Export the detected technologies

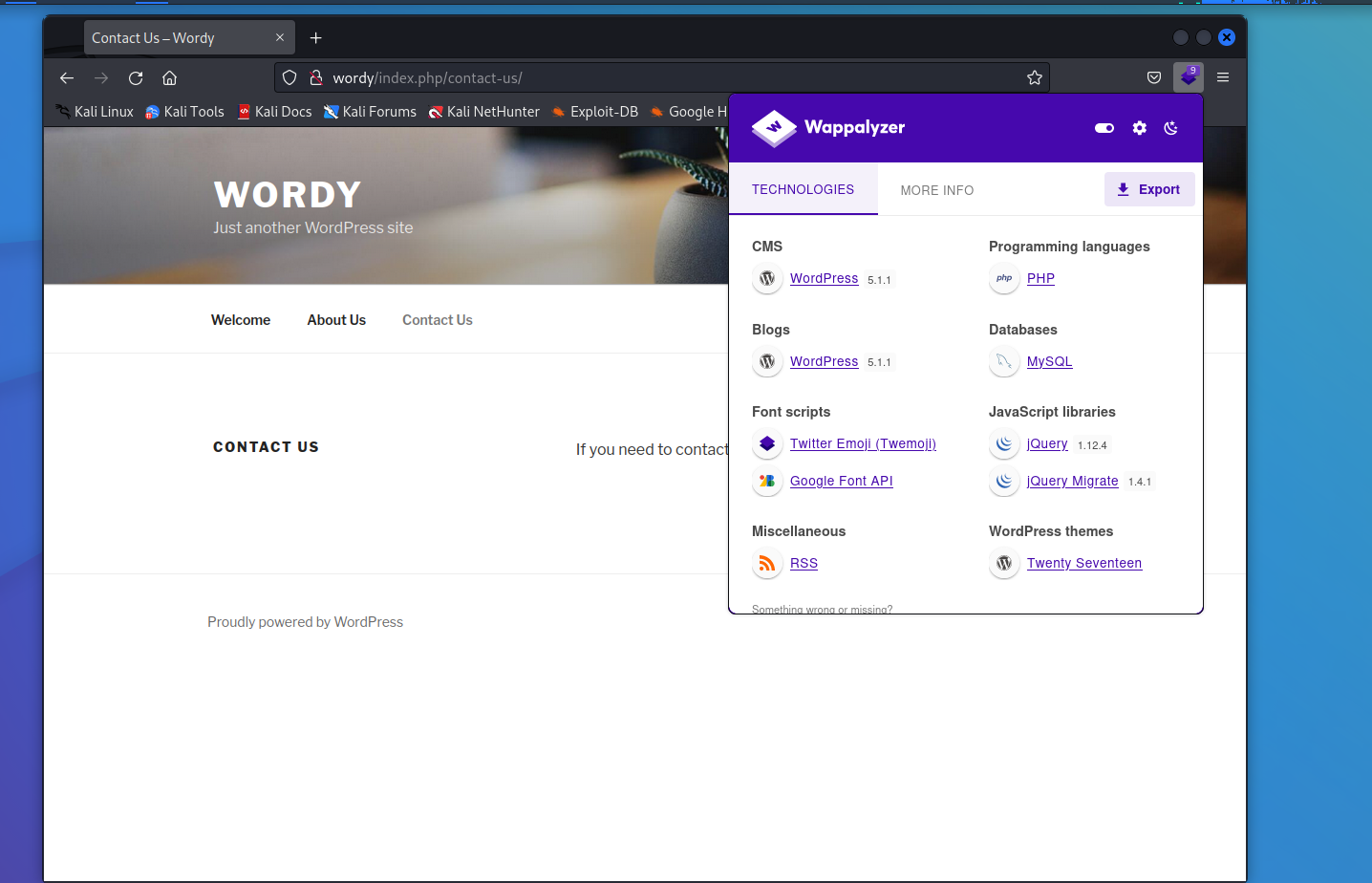[1149, 189]
